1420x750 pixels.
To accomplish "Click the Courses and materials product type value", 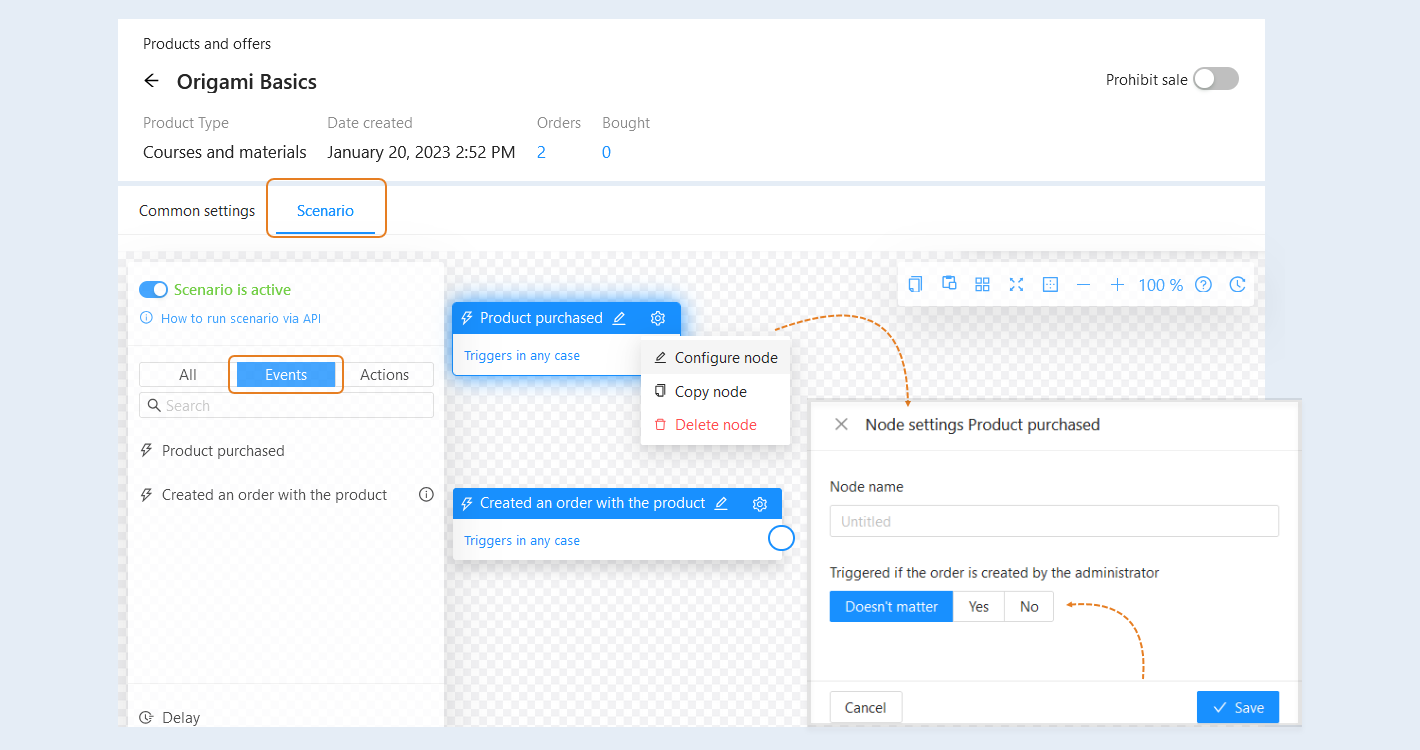I will click(x=225, y=153).
